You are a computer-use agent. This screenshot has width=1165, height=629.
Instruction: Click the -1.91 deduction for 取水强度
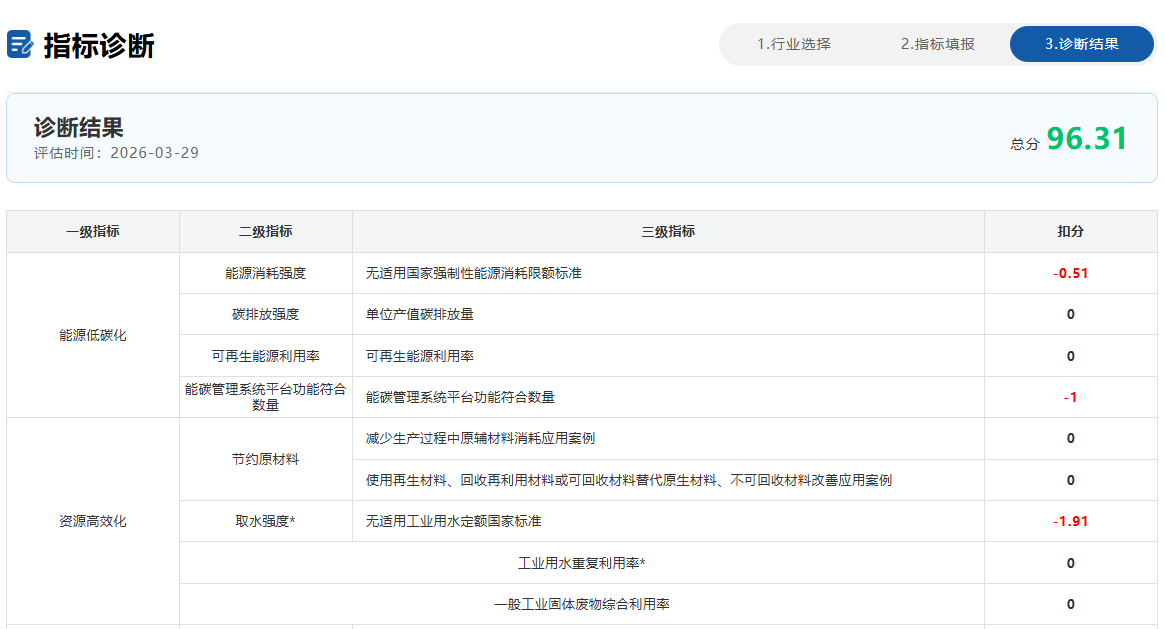pos(1070,521)
